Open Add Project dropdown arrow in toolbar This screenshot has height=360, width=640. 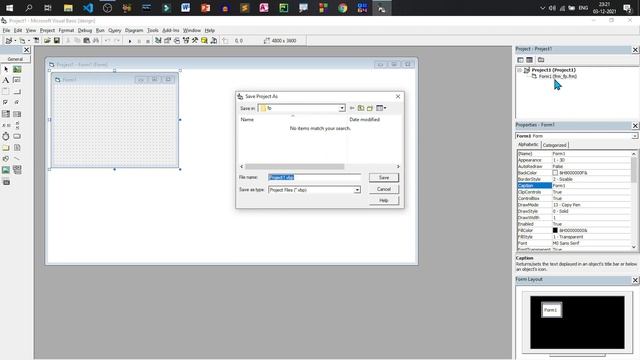[15, 41]
